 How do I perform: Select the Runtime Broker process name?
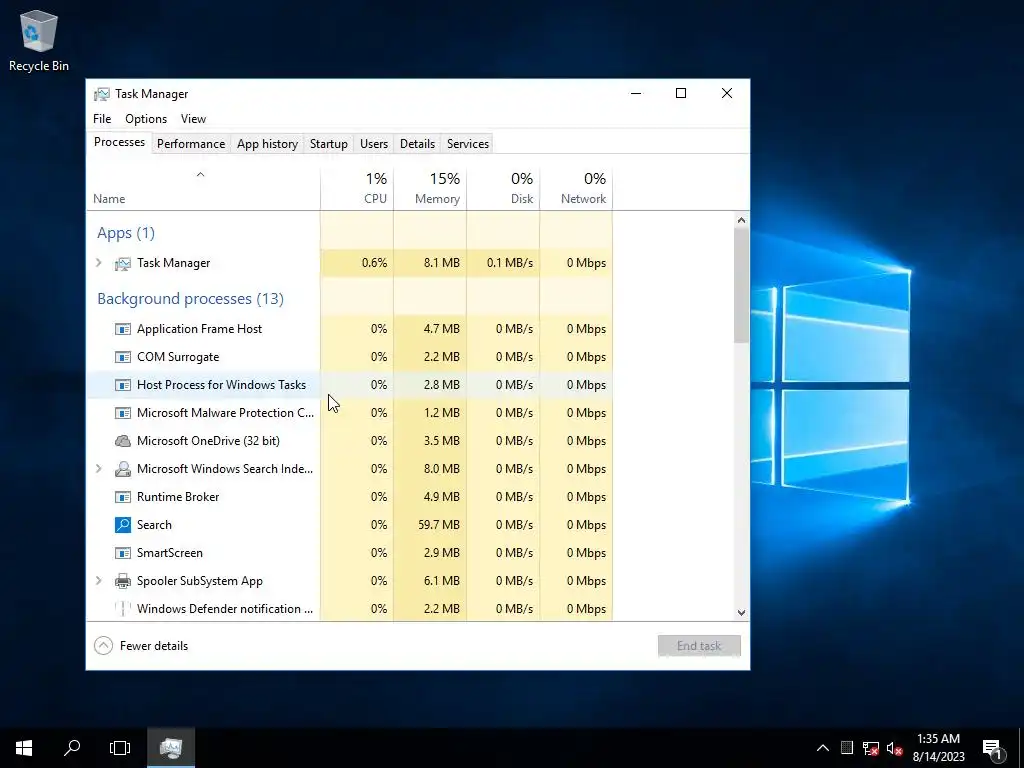[178, 497]
